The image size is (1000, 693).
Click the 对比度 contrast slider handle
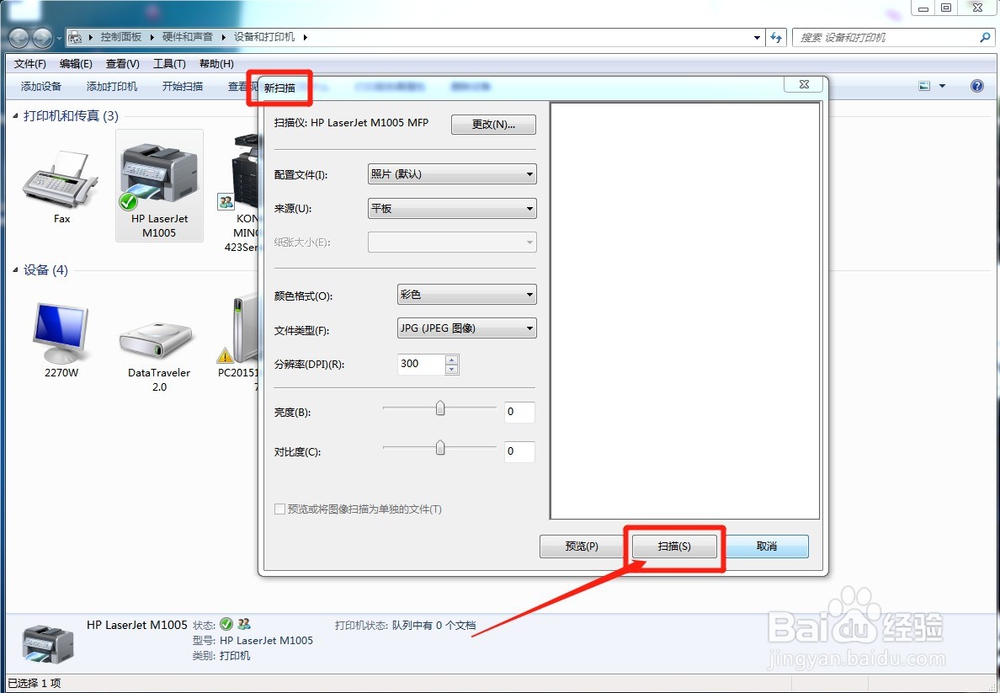click(440, 448)
